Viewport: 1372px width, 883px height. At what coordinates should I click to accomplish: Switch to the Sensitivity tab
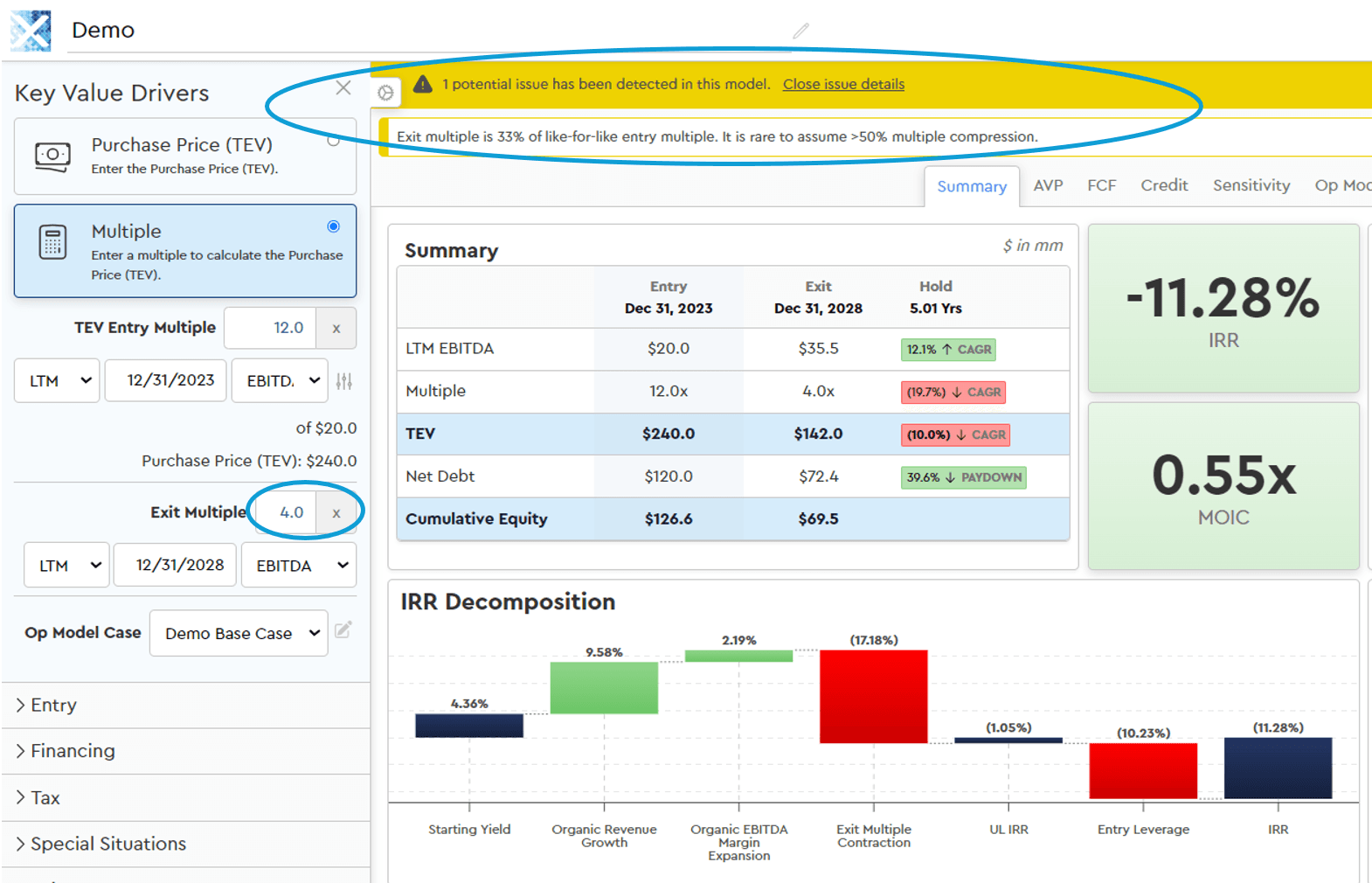(x=1251, y=185)
